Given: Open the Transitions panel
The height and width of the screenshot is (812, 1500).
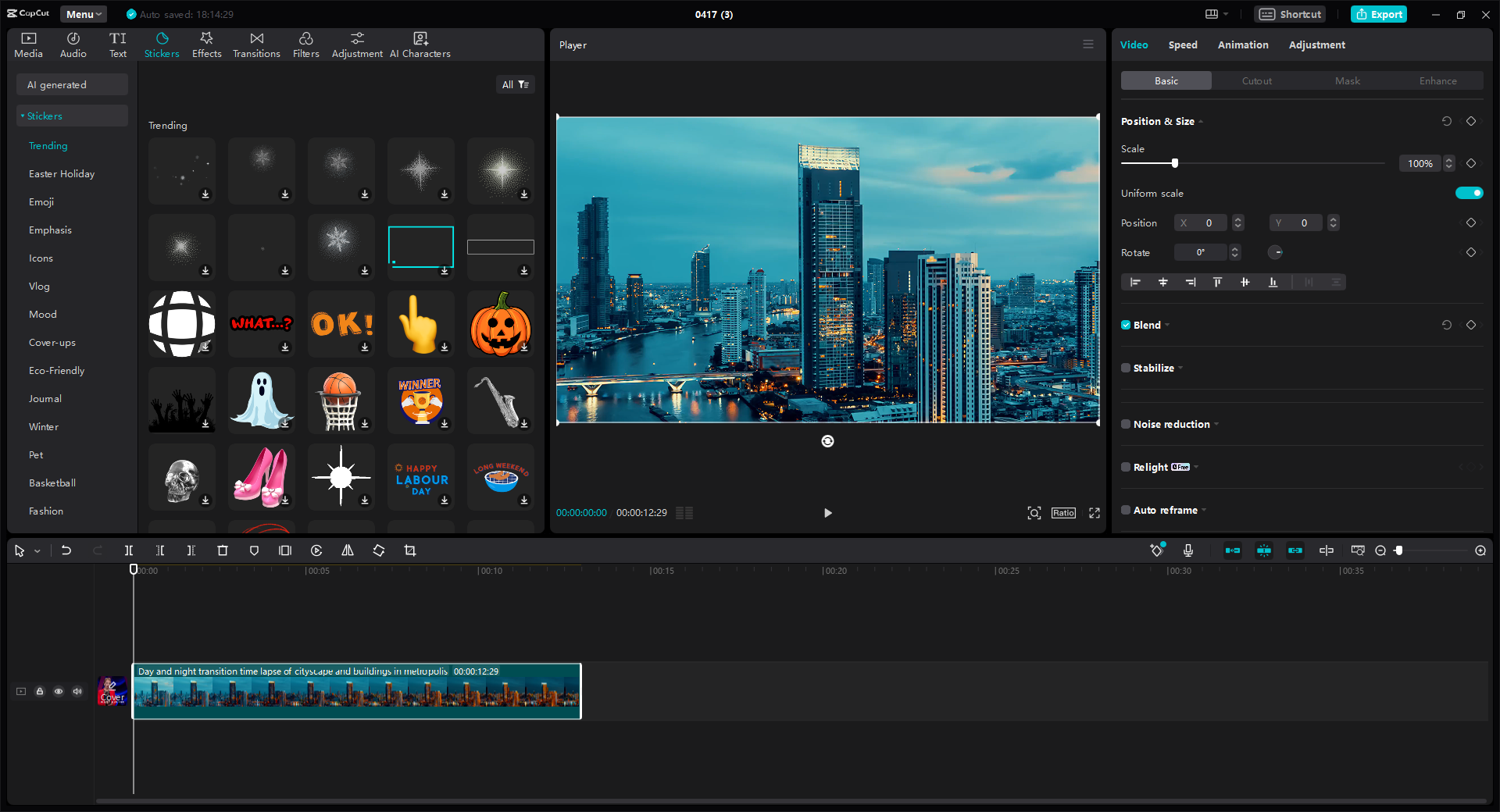Looking at the screenshot, I should [256, 44].
